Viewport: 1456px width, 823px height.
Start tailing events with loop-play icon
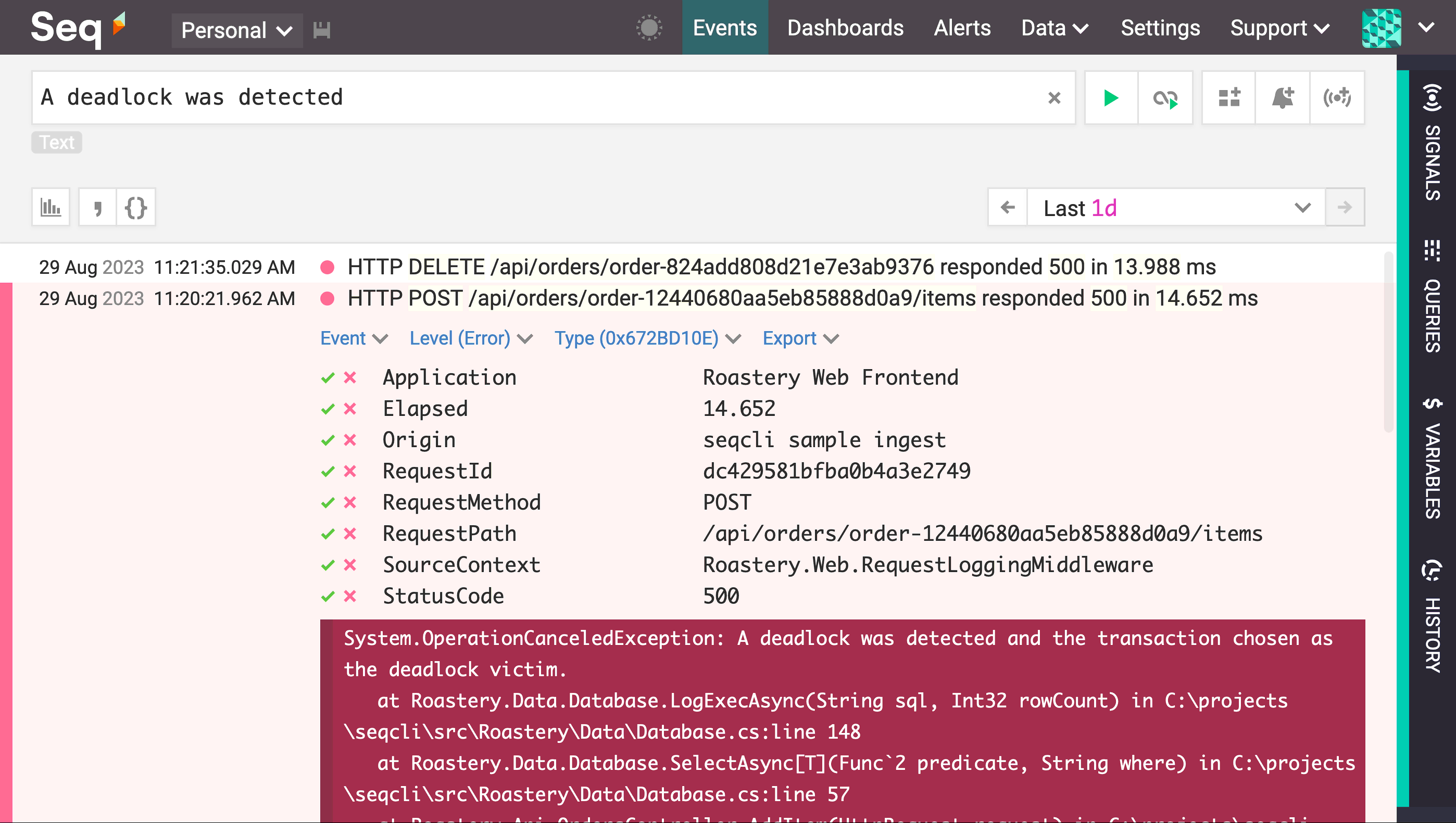tap(1165, 98)
